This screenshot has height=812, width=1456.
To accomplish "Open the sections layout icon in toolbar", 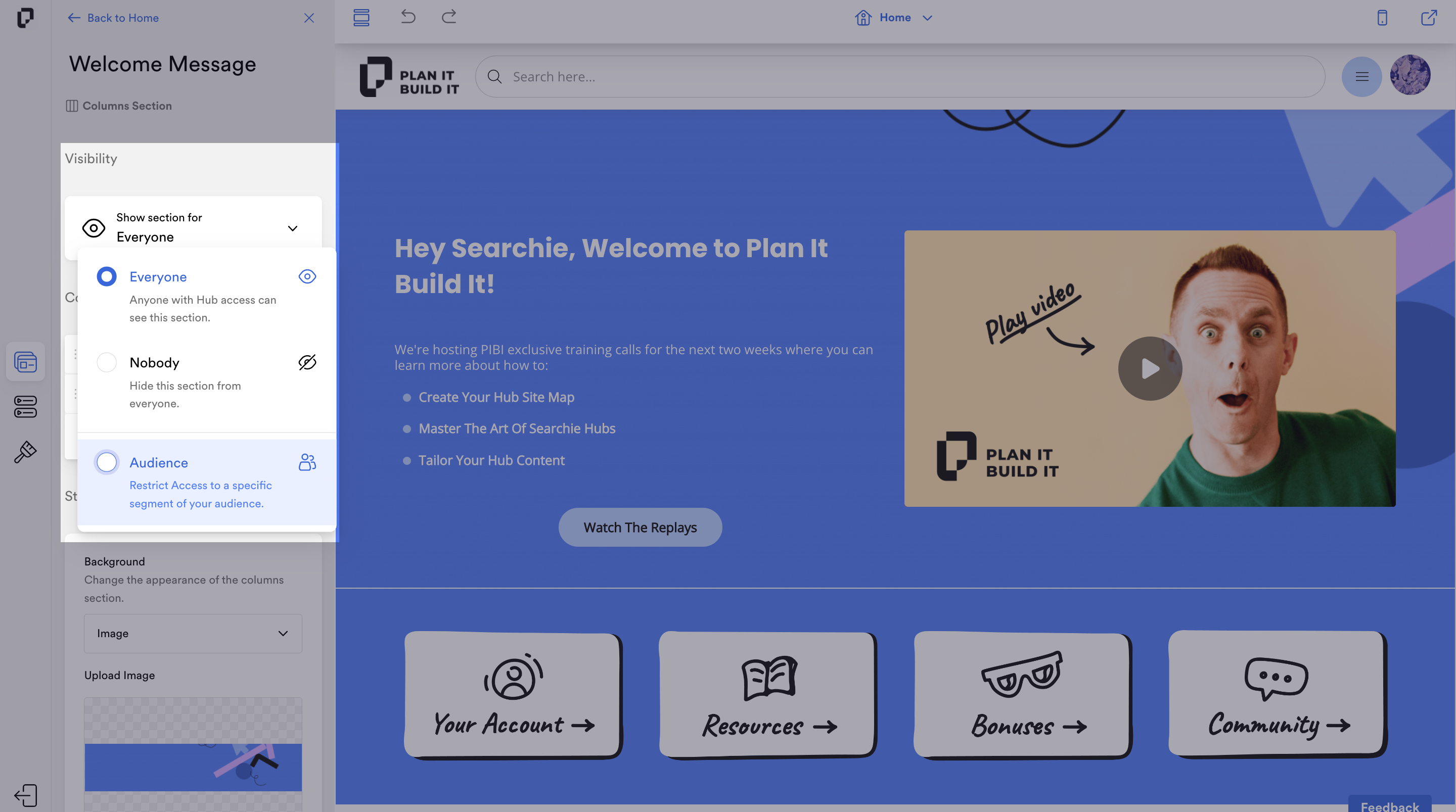I will point(361,17).
